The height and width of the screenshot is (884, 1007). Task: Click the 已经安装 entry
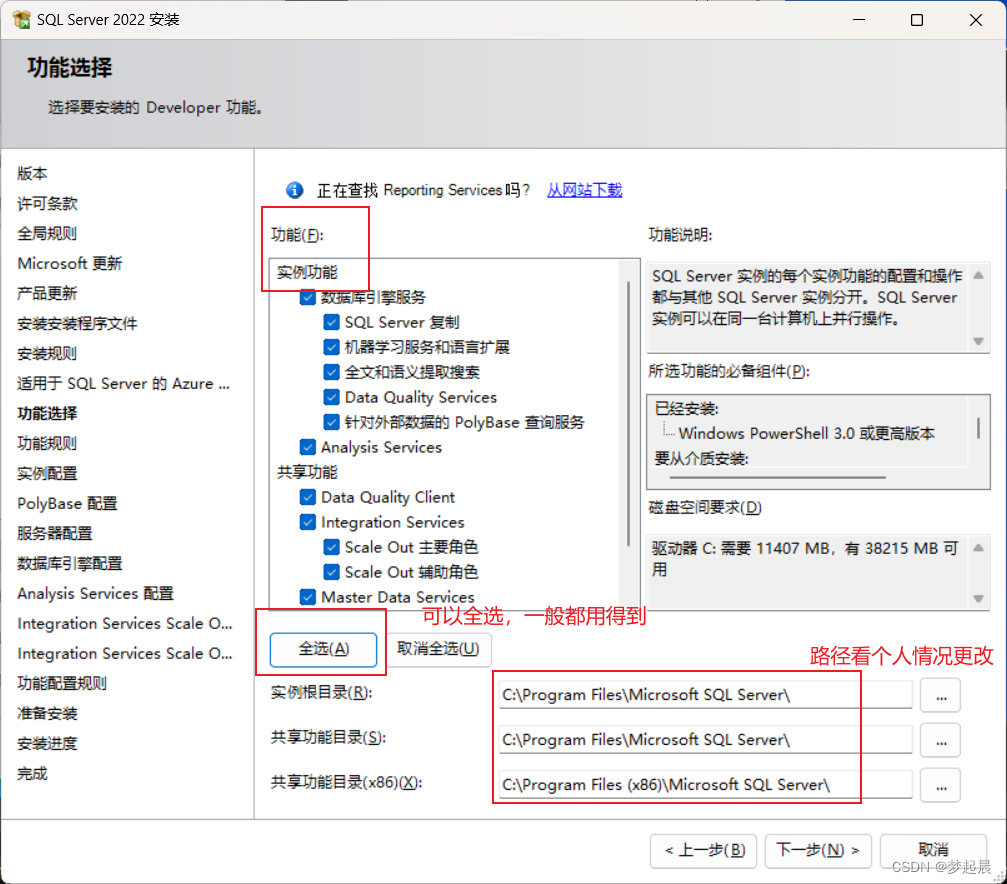[687, 409]
